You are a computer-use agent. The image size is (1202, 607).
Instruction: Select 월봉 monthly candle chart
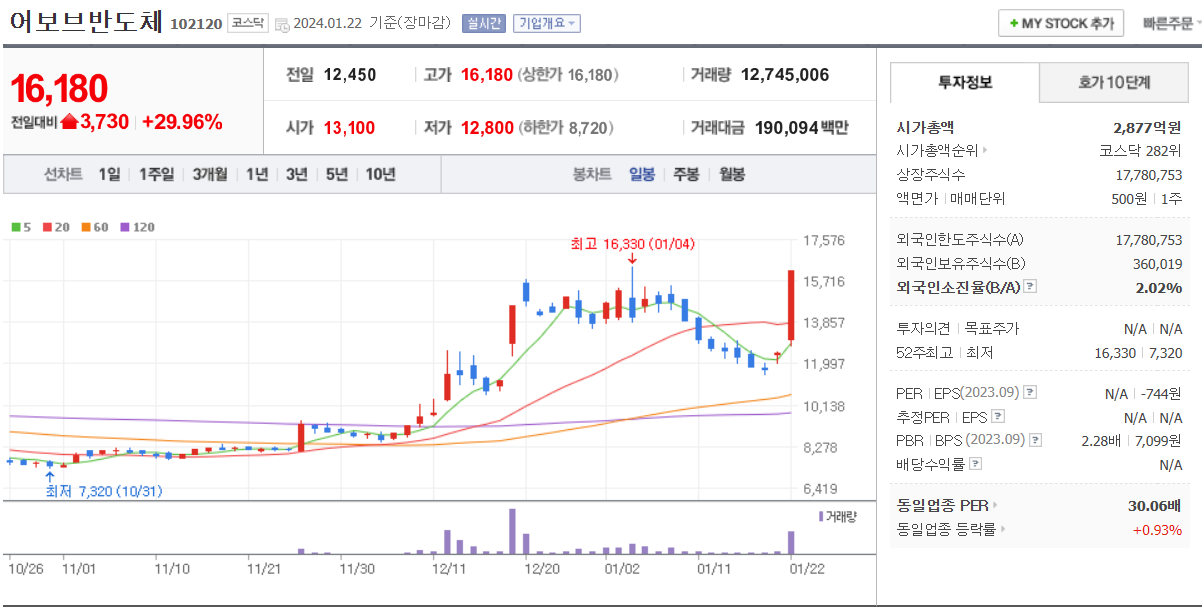[x=731, y=174]
